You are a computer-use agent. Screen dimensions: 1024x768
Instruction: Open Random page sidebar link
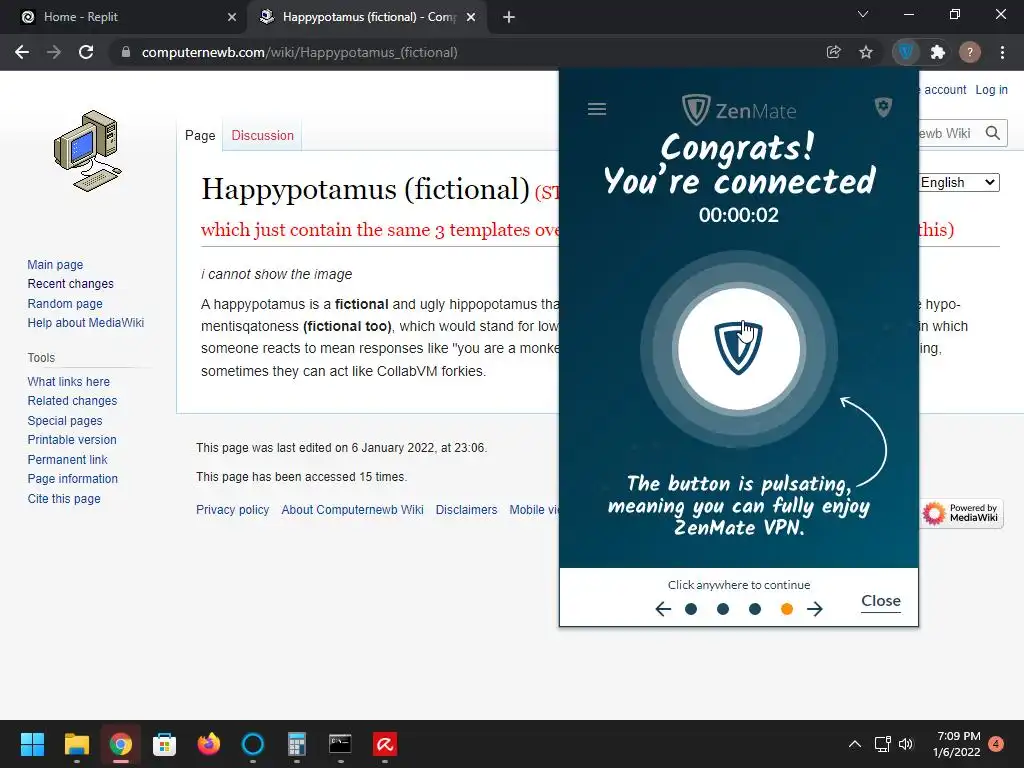pos(65,303)
